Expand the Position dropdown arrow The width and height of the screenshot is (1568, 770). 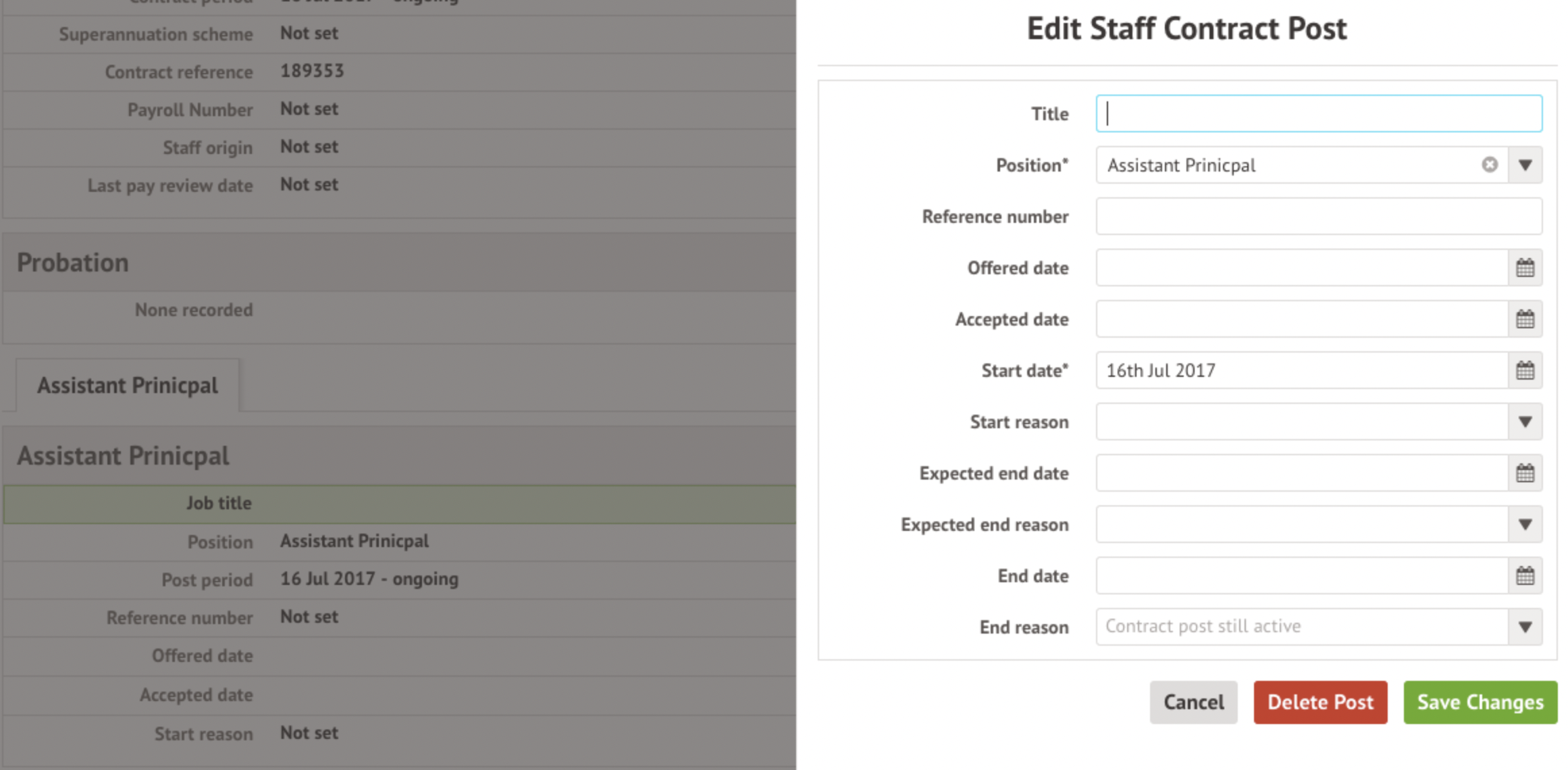[1525, 165]
